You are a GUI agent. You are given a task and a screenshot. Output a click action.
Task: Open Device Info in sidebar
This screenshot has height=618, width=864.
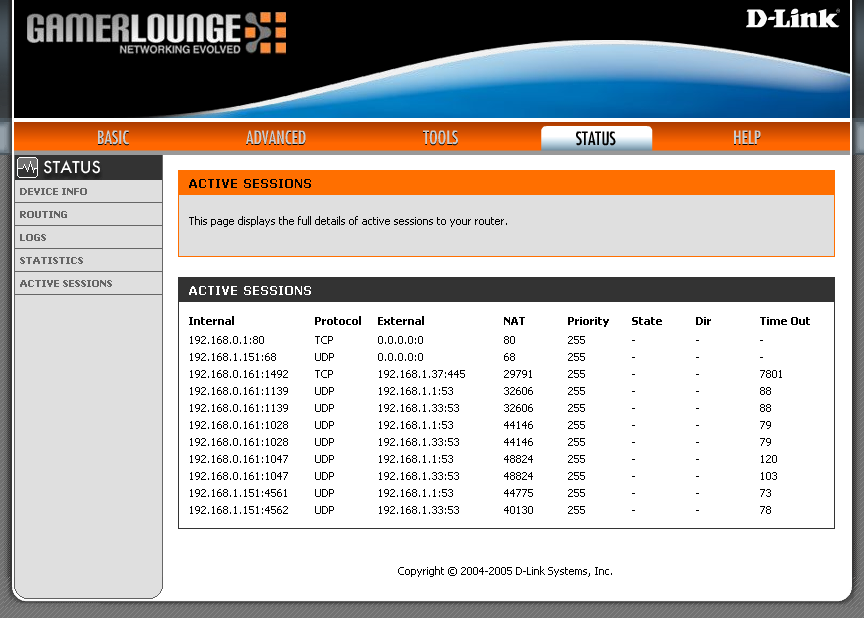pyautogui.click(x=88, y=192)
